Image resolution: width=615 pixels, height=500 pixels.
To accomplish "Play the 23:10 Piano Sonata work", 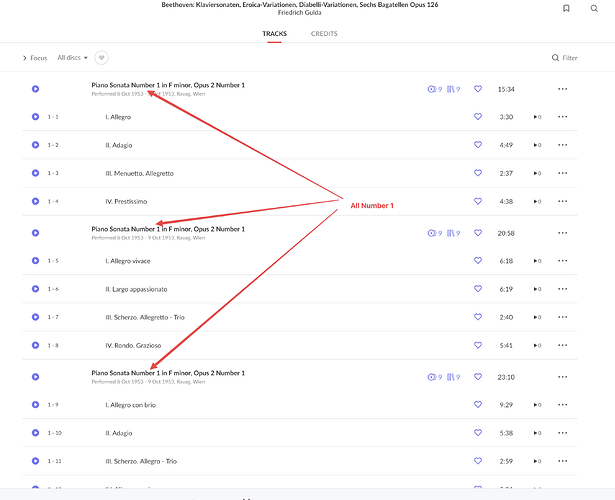I will tap(35, 377).
